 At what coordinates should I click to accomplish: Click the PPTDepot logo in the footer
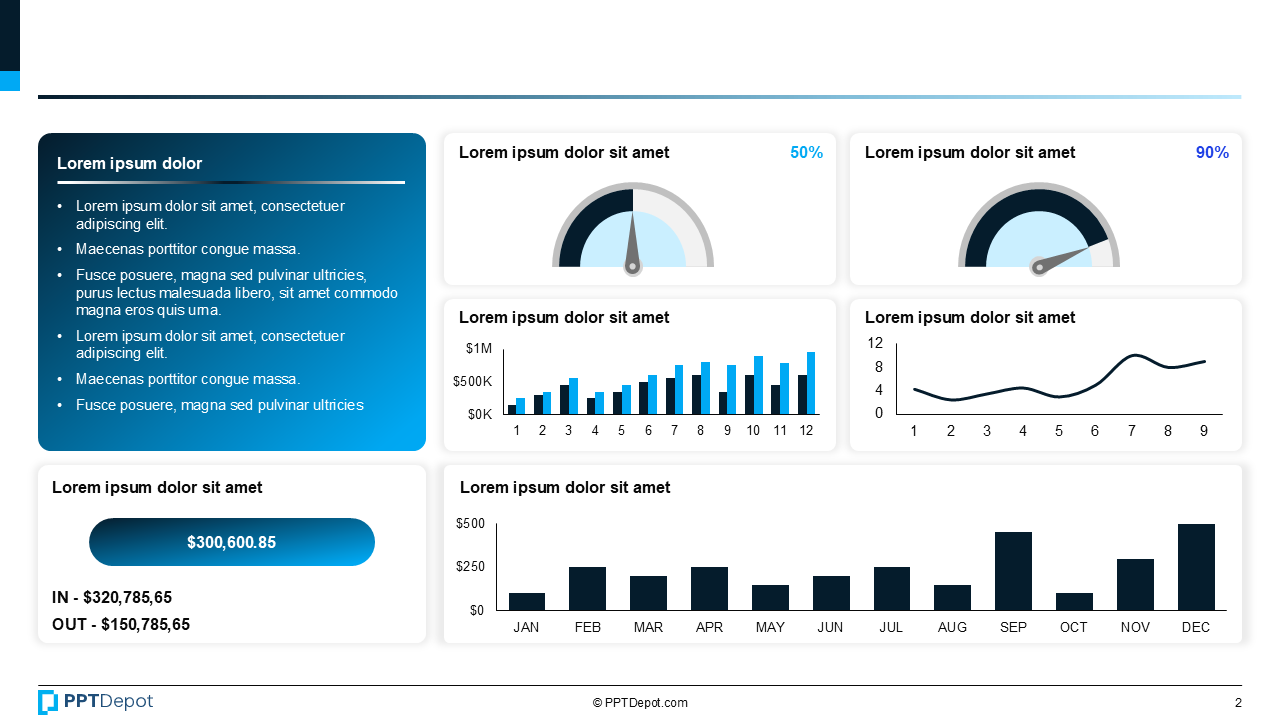95,702
